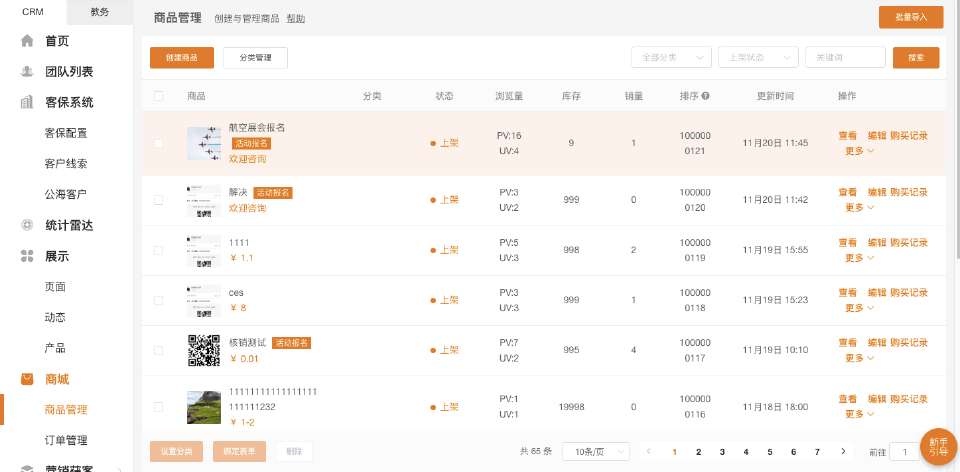Click the 关键词 search input field

(844, 57)
